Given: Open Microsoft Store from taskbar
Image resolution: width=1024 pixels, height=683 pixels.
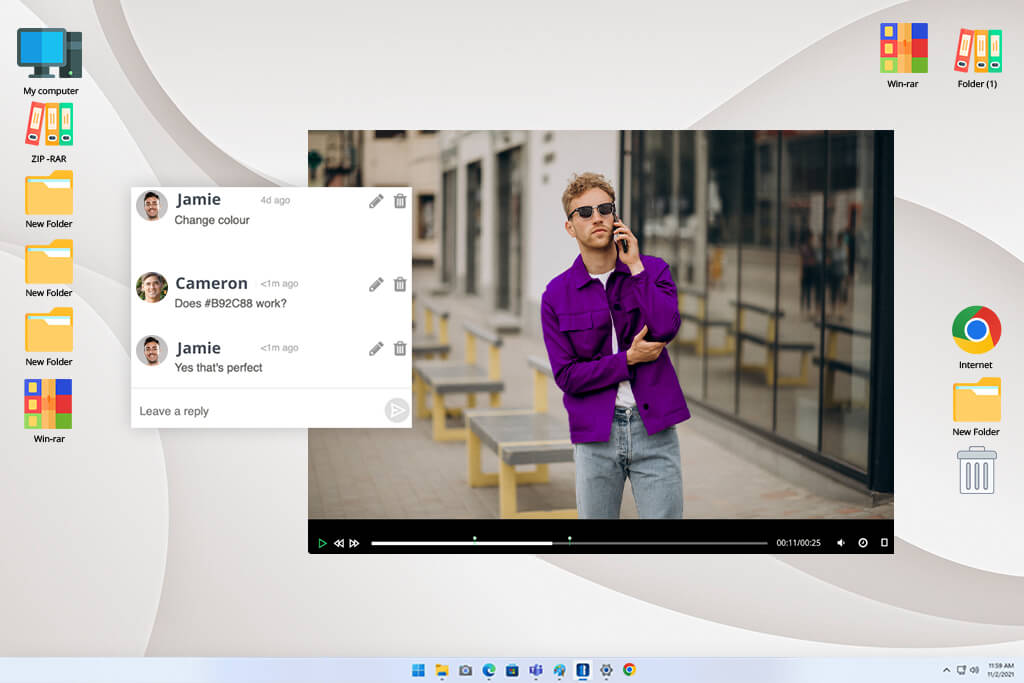Looking at the screenshot, I should 512,670.
